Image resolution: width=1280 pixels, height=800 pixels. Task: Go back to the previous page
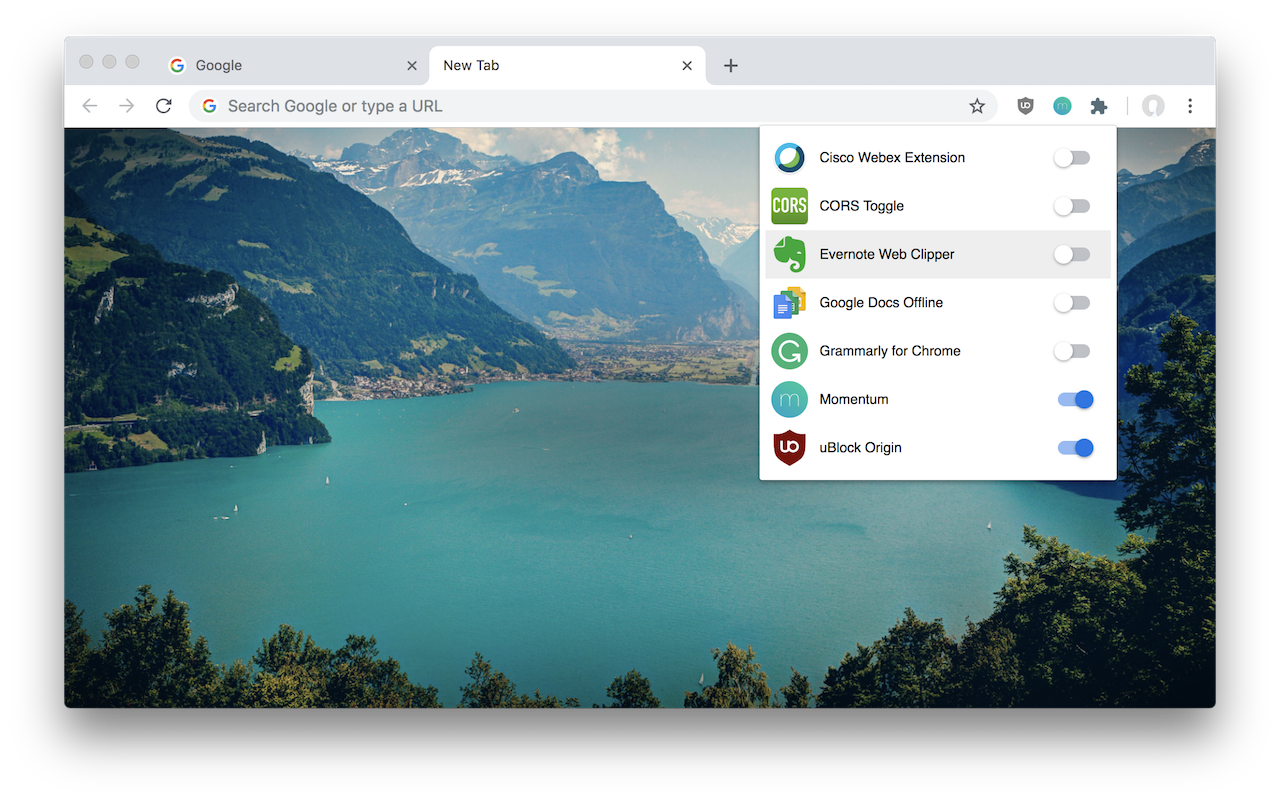pyautogui.click(x=90, y=106)
